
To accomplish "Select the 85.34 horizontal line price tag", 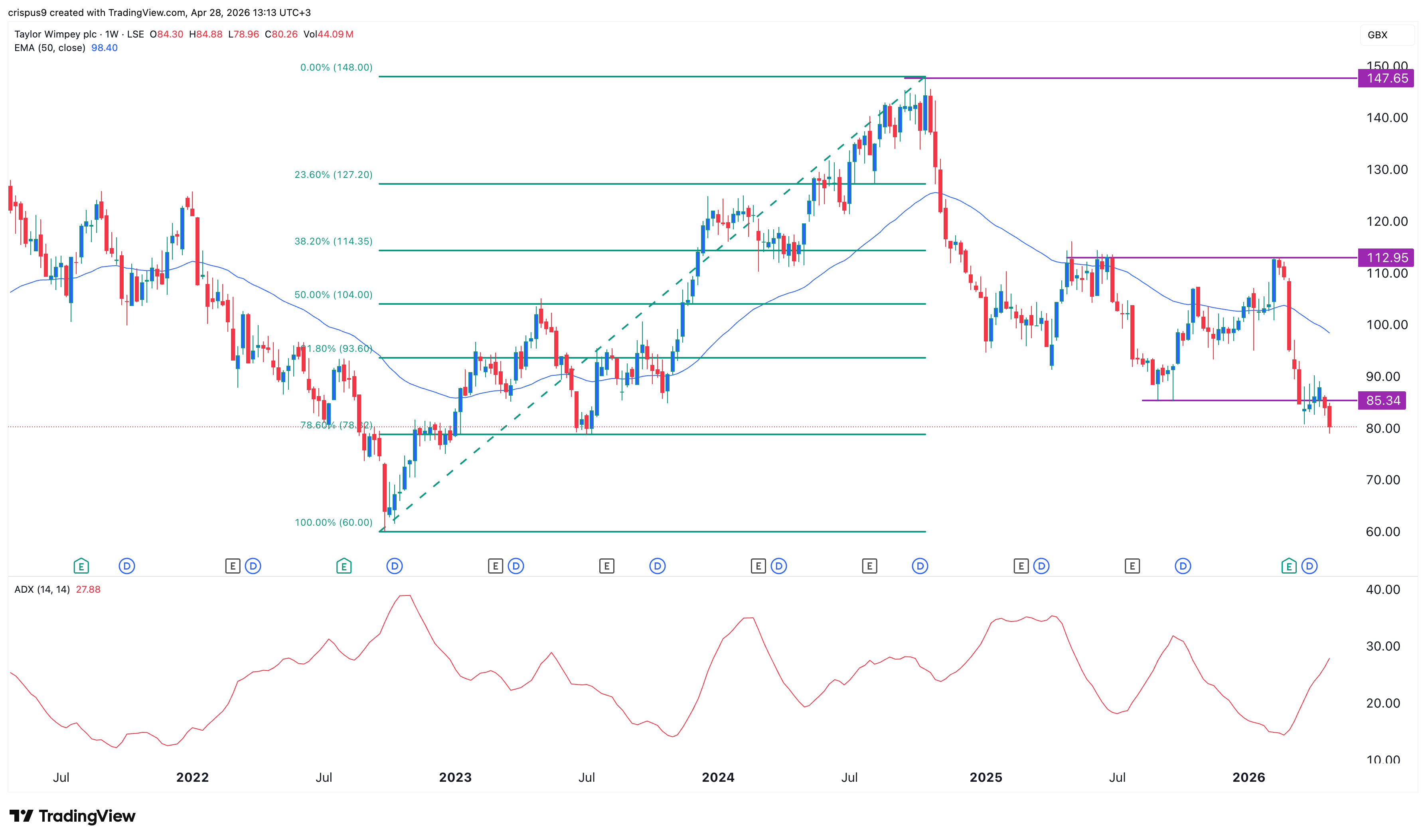I will coord(1383,401).
